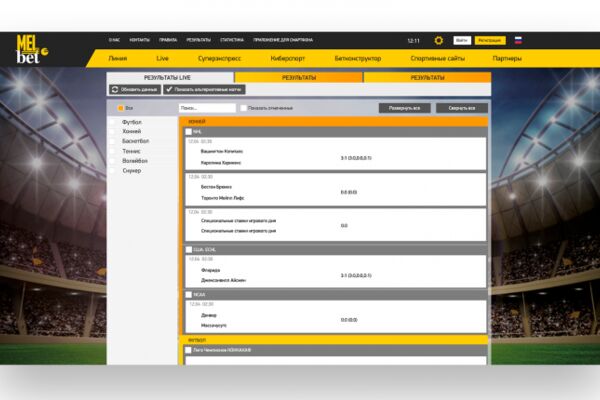Tick the NCAA league checkbox
This screenshot has height=400, width=600.
point(189,295)
